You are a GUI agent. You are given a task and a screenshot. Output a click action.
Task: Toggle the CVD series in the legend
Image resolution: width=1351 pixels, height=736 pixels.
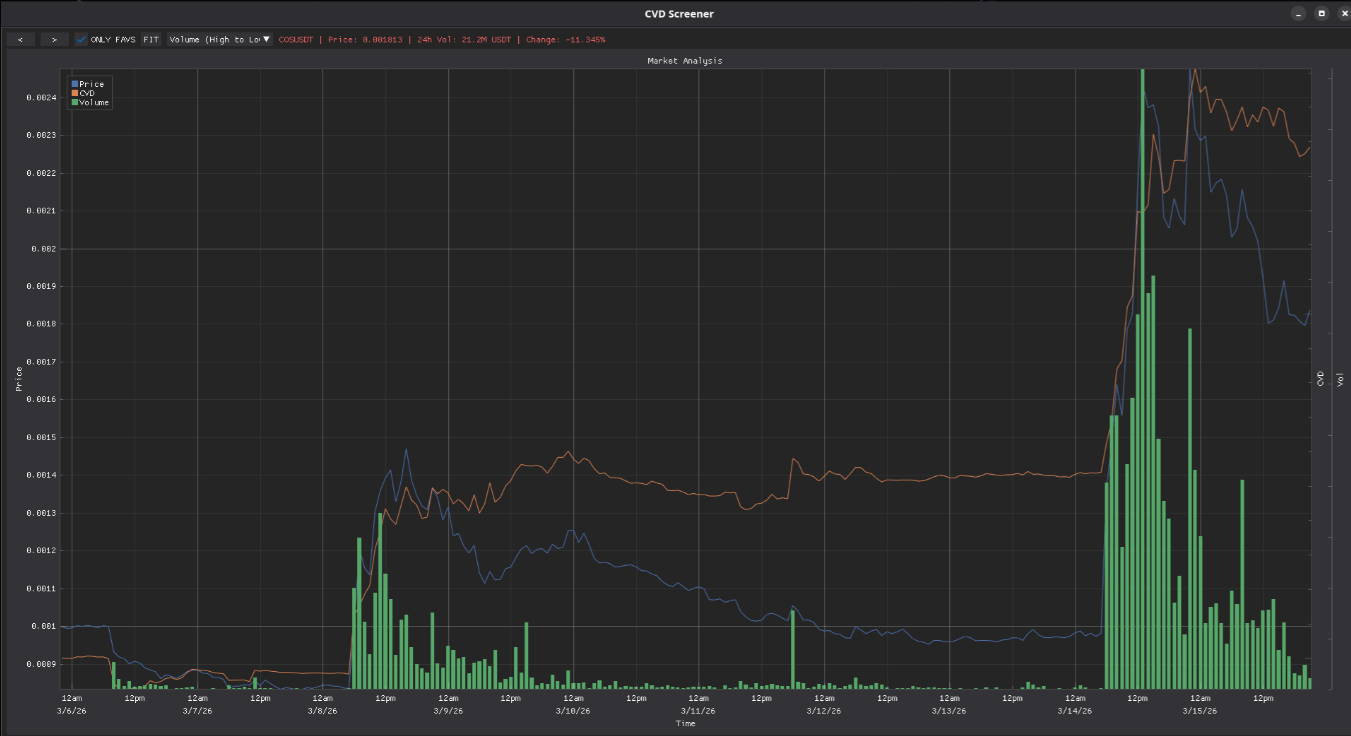86,93
